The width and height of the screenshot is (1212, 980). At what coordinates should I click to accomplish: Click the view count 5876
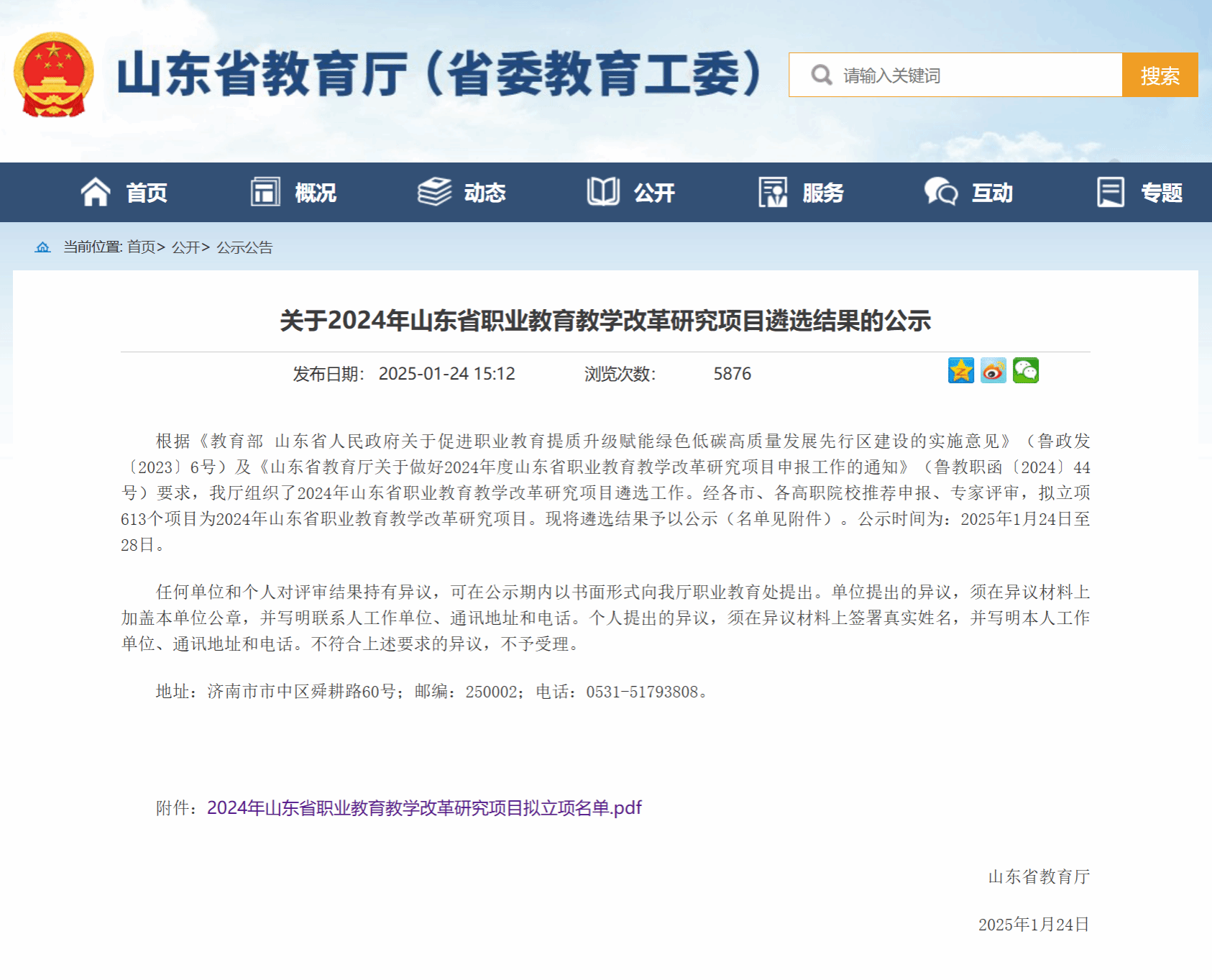732,374
